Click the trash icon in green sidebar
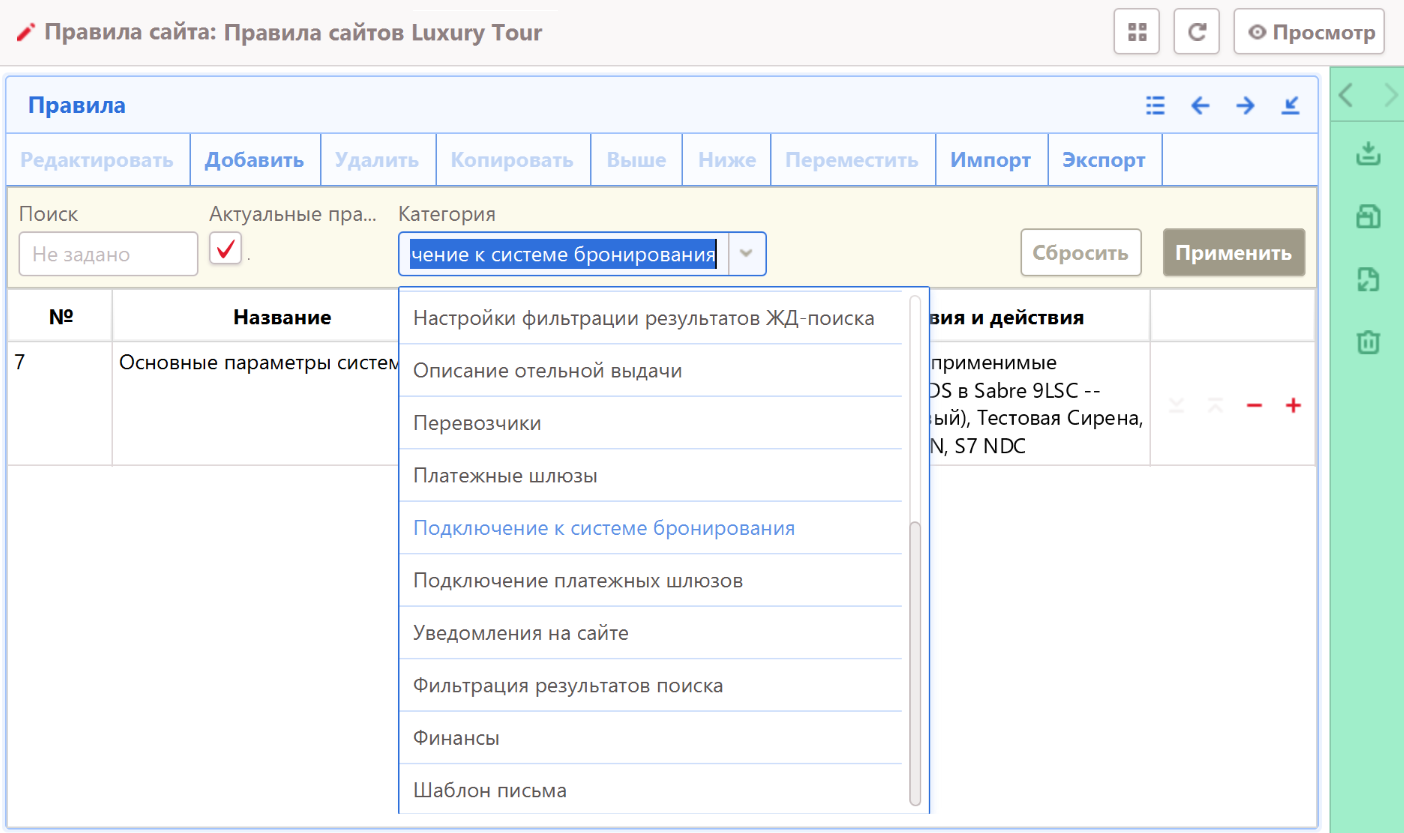The height and width of the screenshot is (833, 1404). tap(1367, 343)
